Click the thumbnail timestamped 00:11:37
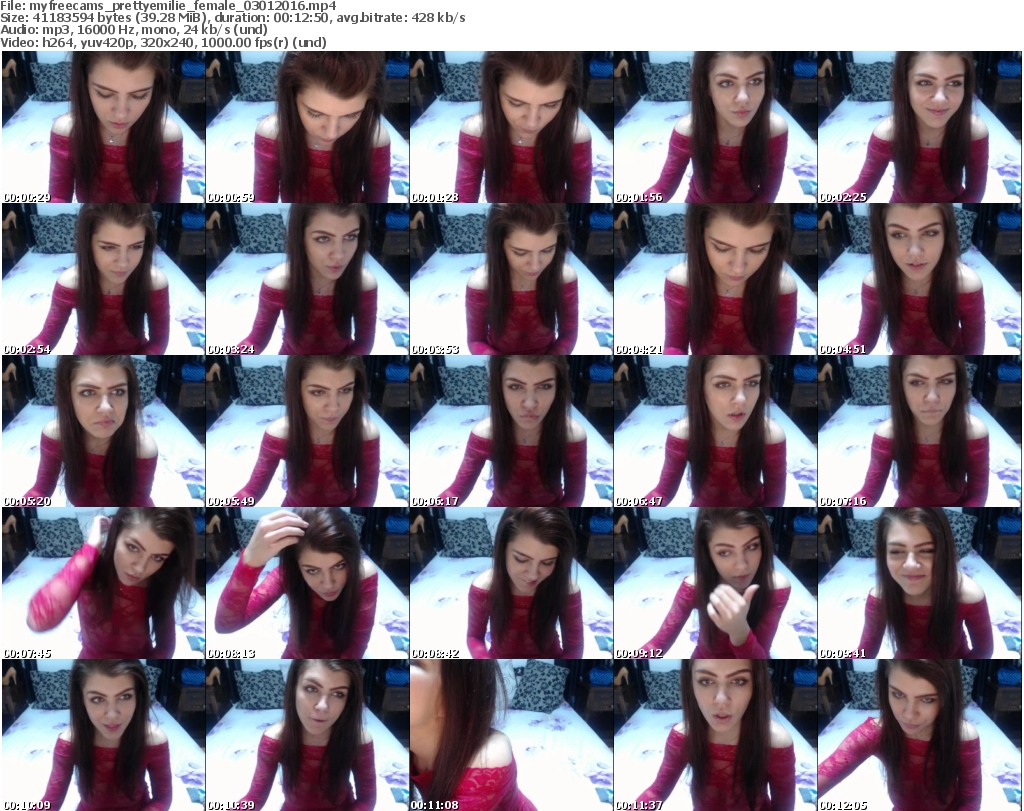 (715, 735)
